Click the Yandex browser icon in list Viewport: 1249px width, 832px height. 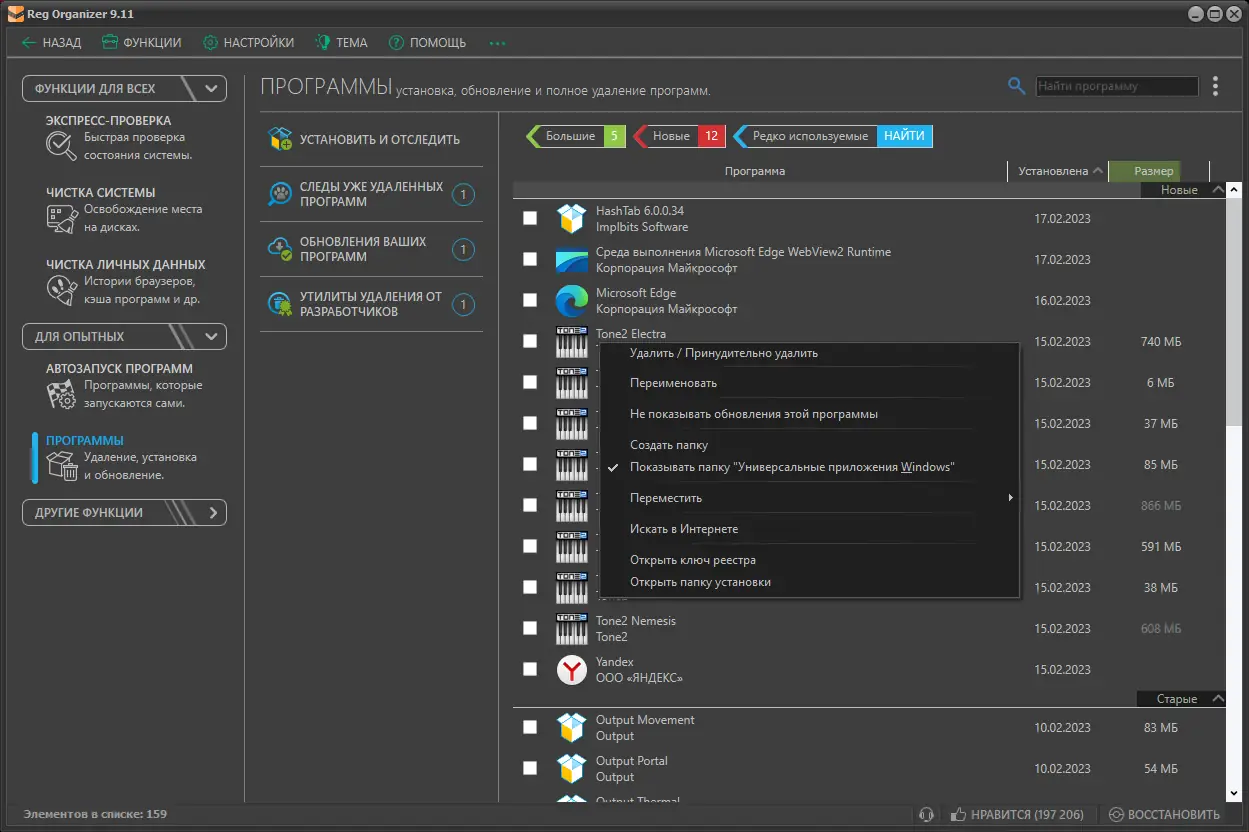(571, 669)
